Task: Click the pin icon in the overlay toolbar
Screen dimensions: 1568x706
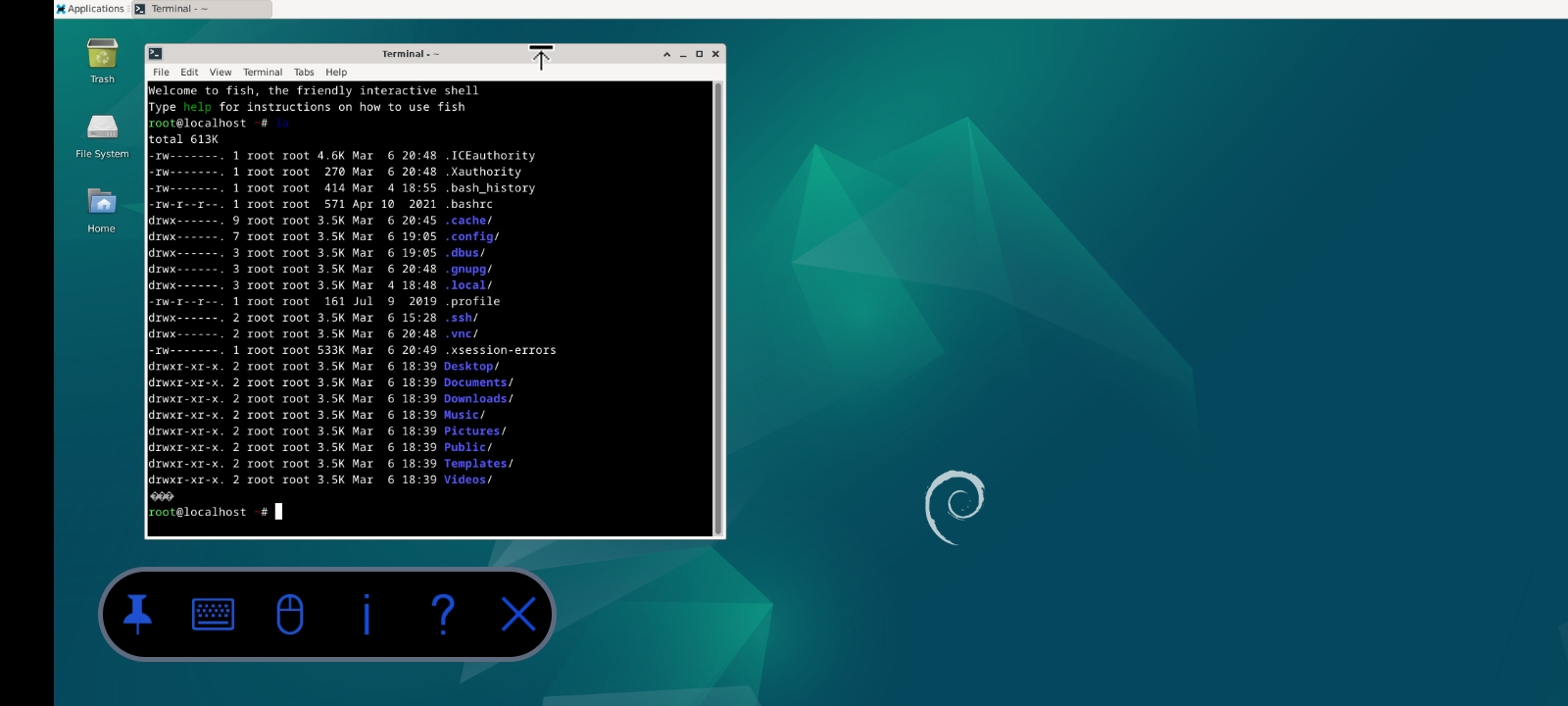Action: point(137,615)
